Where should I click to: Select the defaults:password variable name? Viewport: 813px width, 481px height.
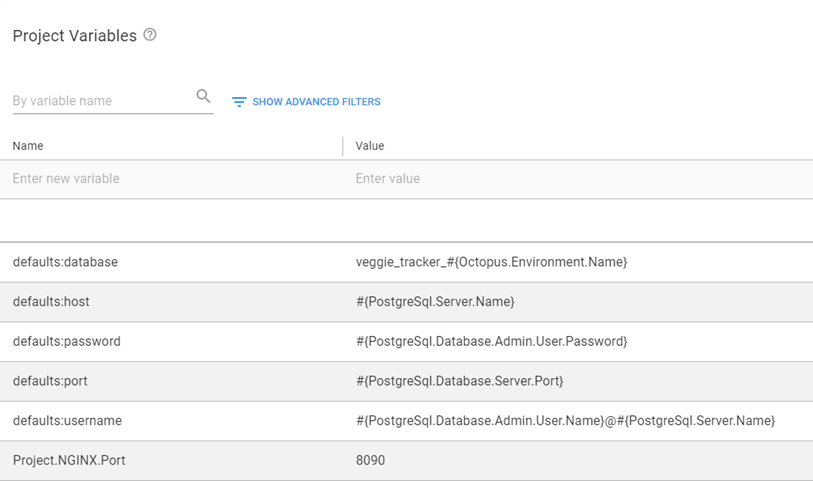click(66, 342)
